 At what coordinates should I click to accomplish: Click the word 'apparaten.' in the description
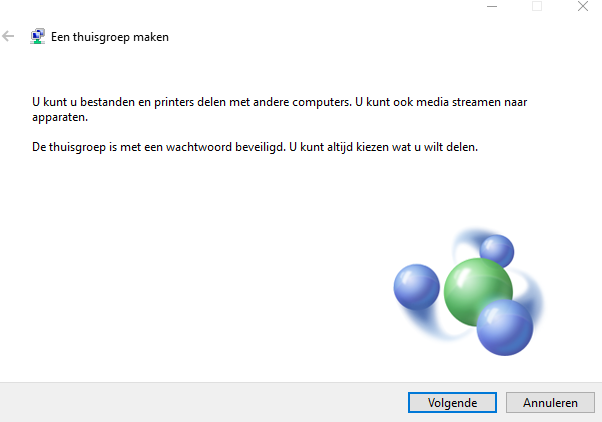tap(60, 117)
